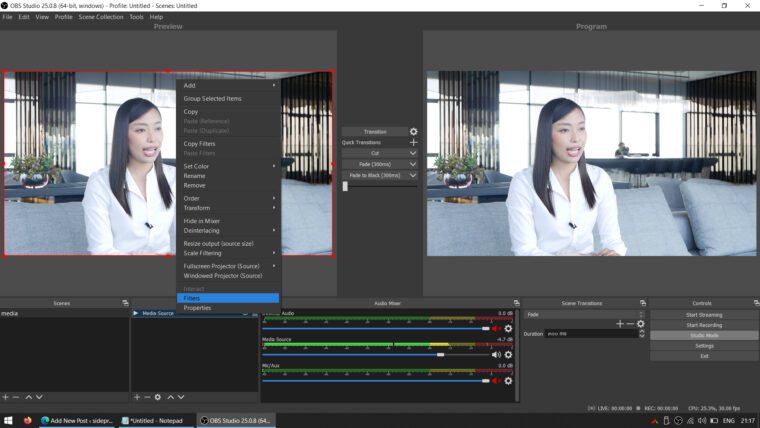
Task: Move scene down with arrow icon
Action: 39,397
